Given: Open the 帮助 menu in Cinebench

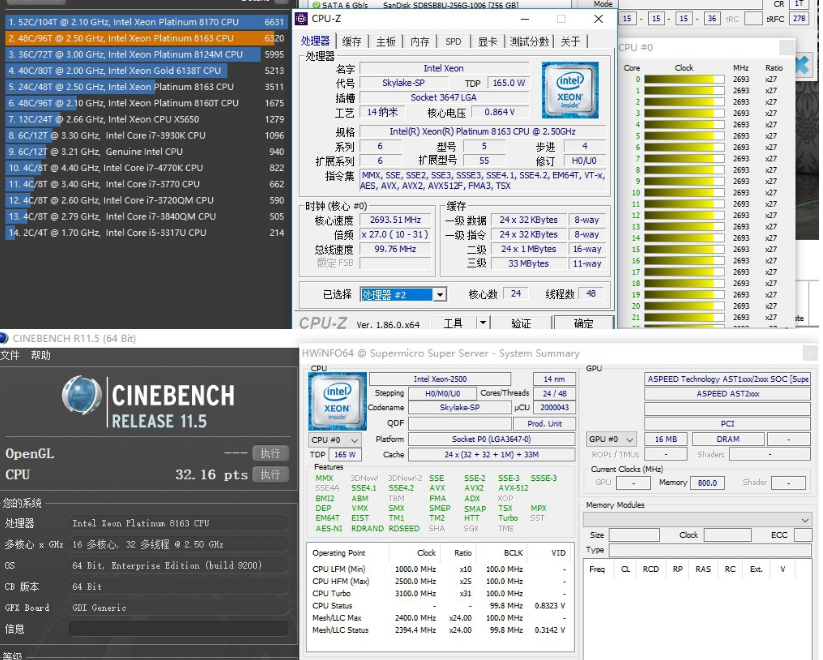Looking at the screenshot, I should pos(40,355).
